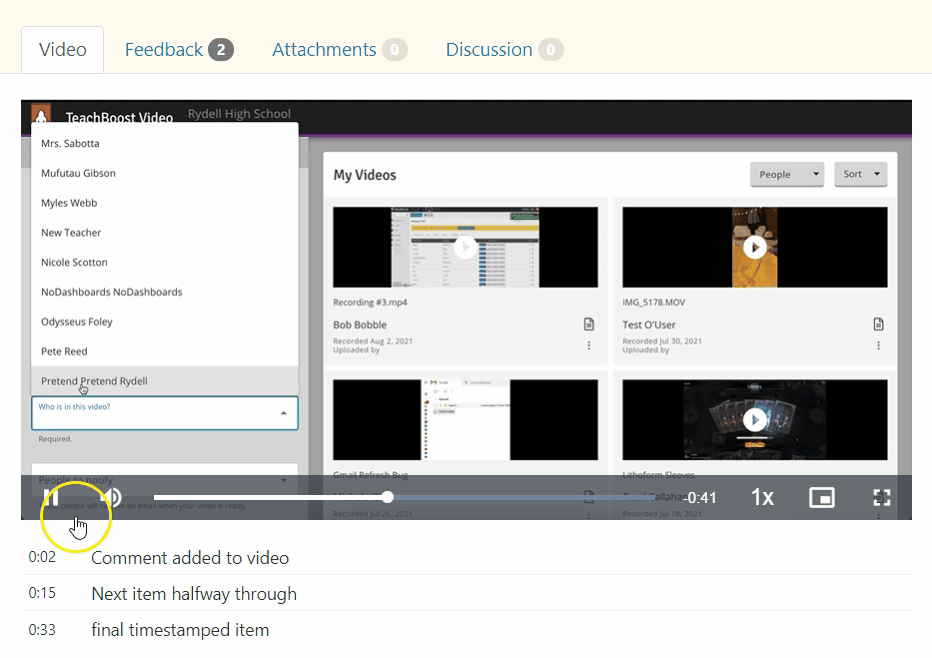Select Nicole Scotton from the list

click(165, 262)
